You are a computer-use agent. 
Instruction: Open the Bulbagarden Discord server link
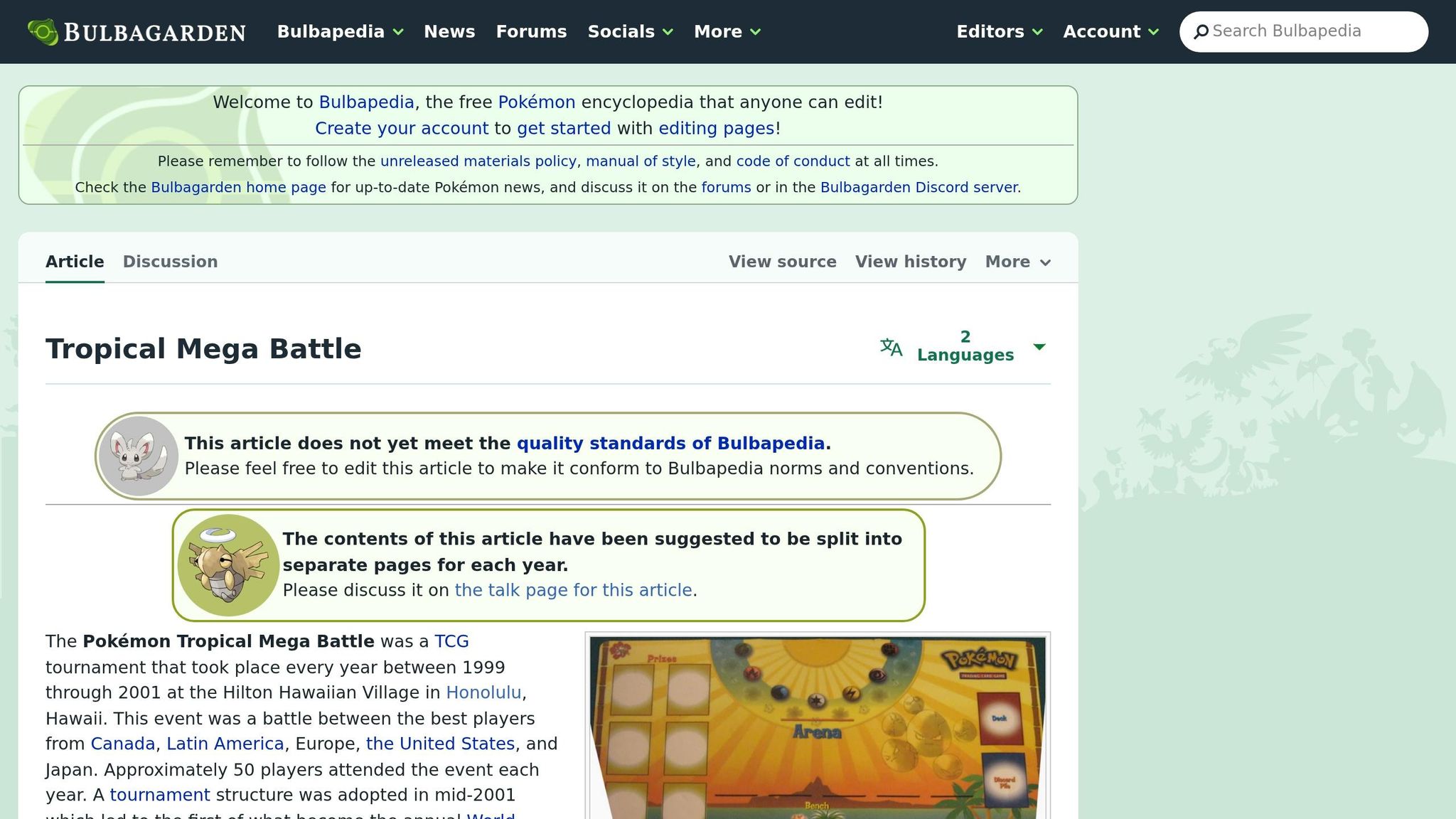920,188
